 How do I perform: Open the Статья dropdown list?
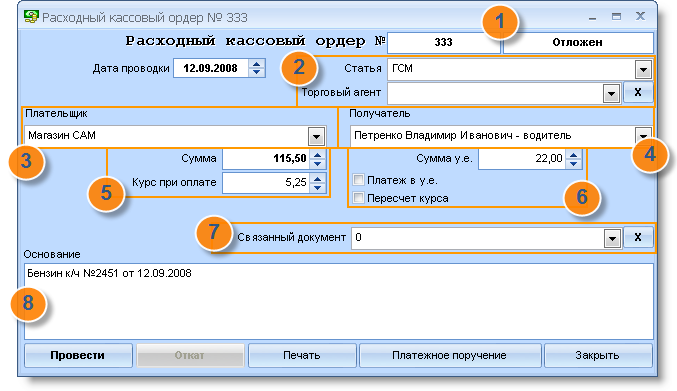coord(643,69)
